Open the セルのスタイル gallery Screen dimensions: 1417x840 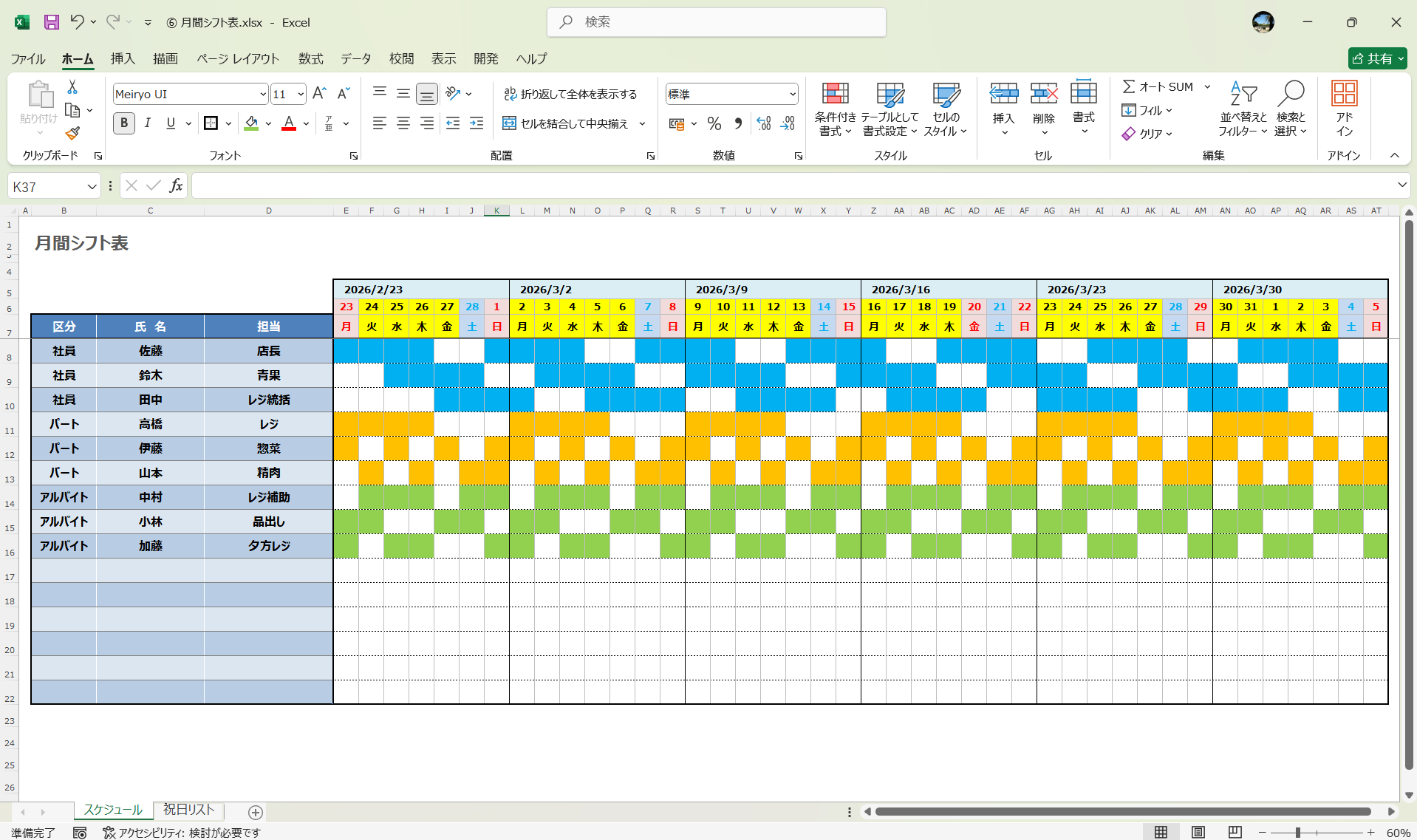pos(946,109)
